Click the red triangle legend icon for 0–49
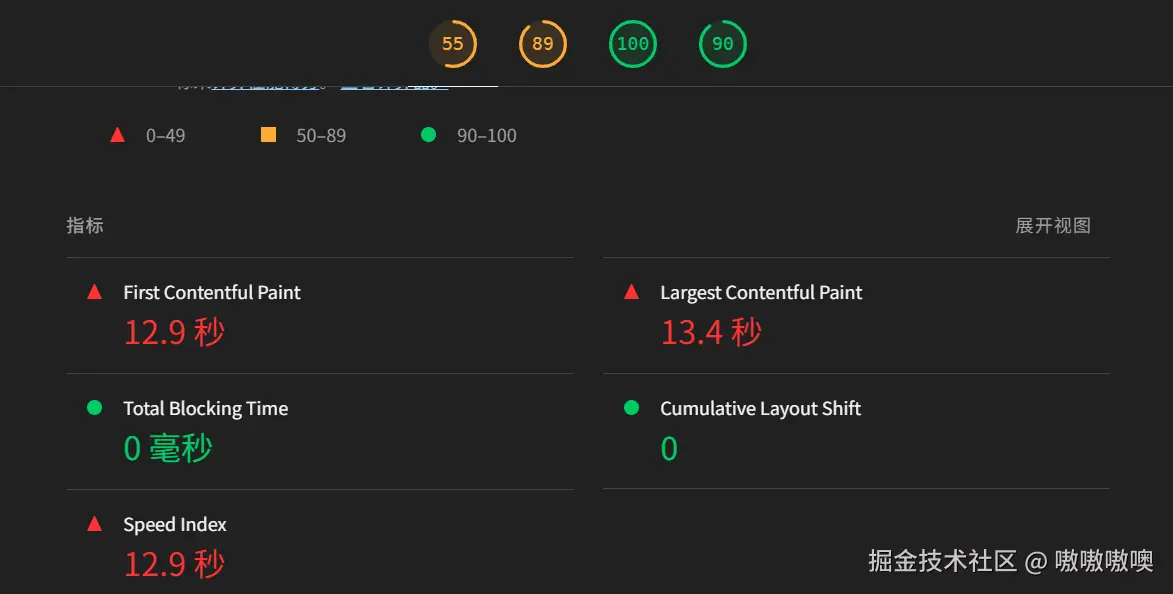This screenshot has height=594, width=1173. [x=118, y=135]
